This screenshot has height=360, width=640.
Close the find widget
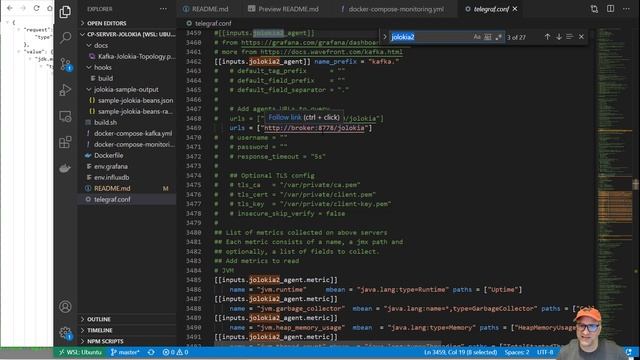pos(581,37)
